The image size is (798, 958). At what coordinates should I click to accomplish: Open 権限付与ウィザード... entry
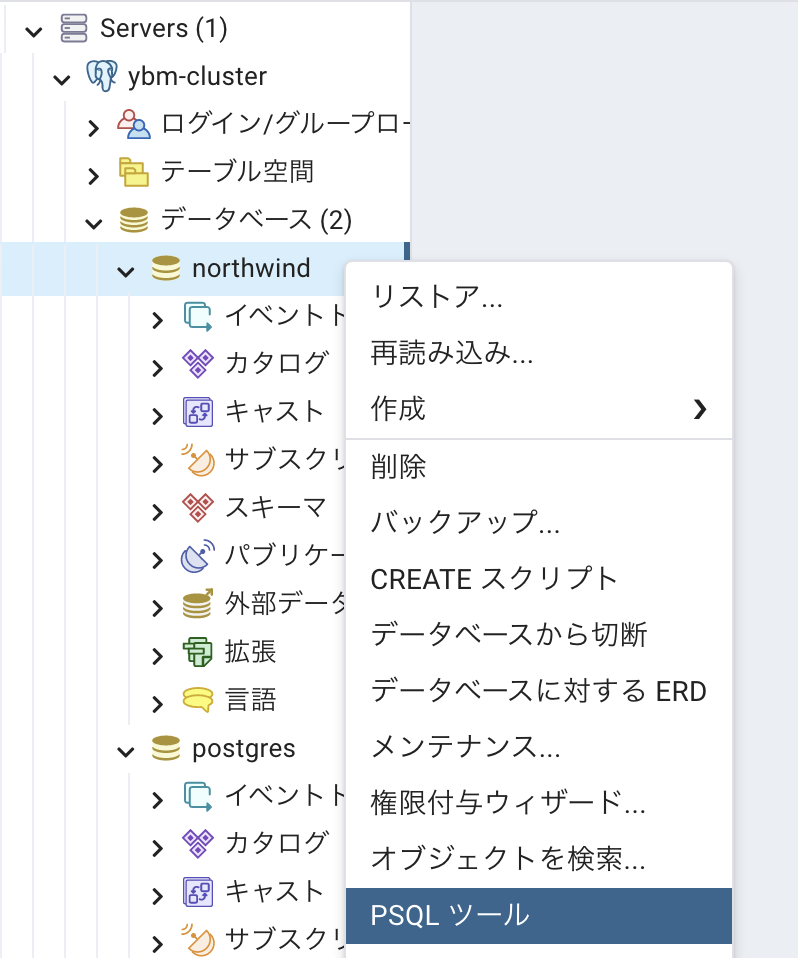pos(539,803)
